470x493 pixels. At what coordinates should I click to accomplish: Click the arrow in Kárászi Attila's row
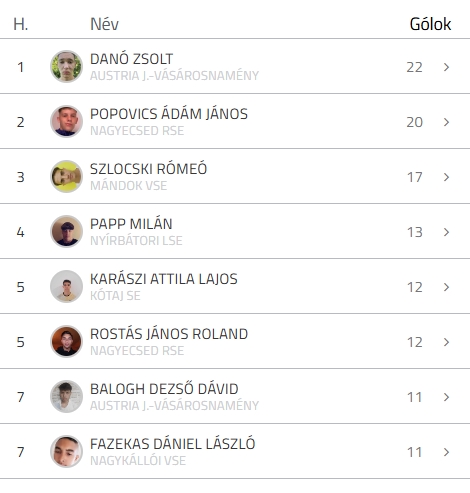[x=447, y=287]
